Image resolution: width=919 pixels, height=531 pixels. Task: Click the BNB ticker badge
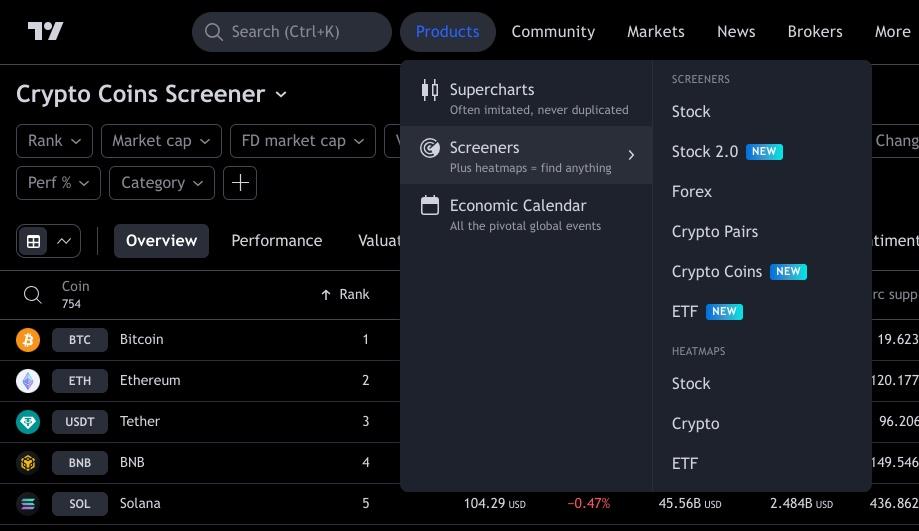80,463
